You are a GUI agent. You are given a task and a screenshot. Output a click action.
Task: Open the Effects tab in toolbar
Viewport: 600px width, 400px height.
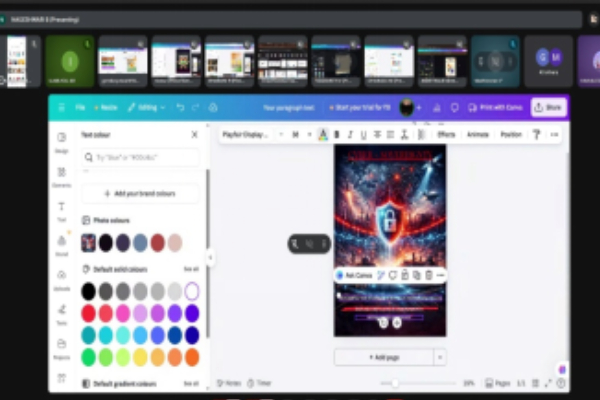(446, 134)
